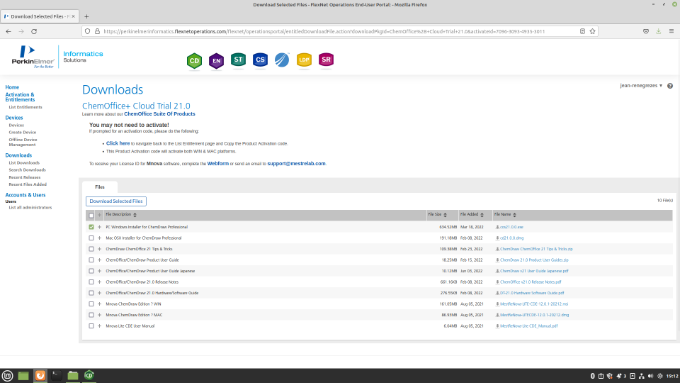Check Mac OSX Installer for ChemDraw Professional

pyautogui.click(x=91, y=238)
